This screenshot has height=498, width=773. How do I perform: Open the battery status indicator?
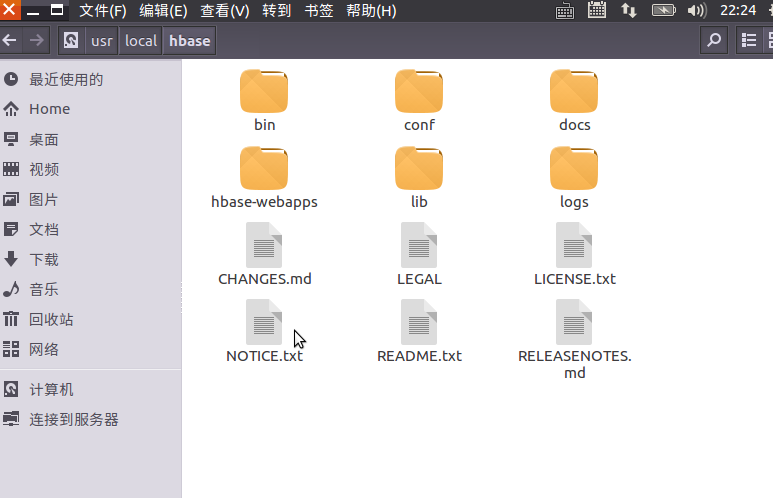click(664, 10)
